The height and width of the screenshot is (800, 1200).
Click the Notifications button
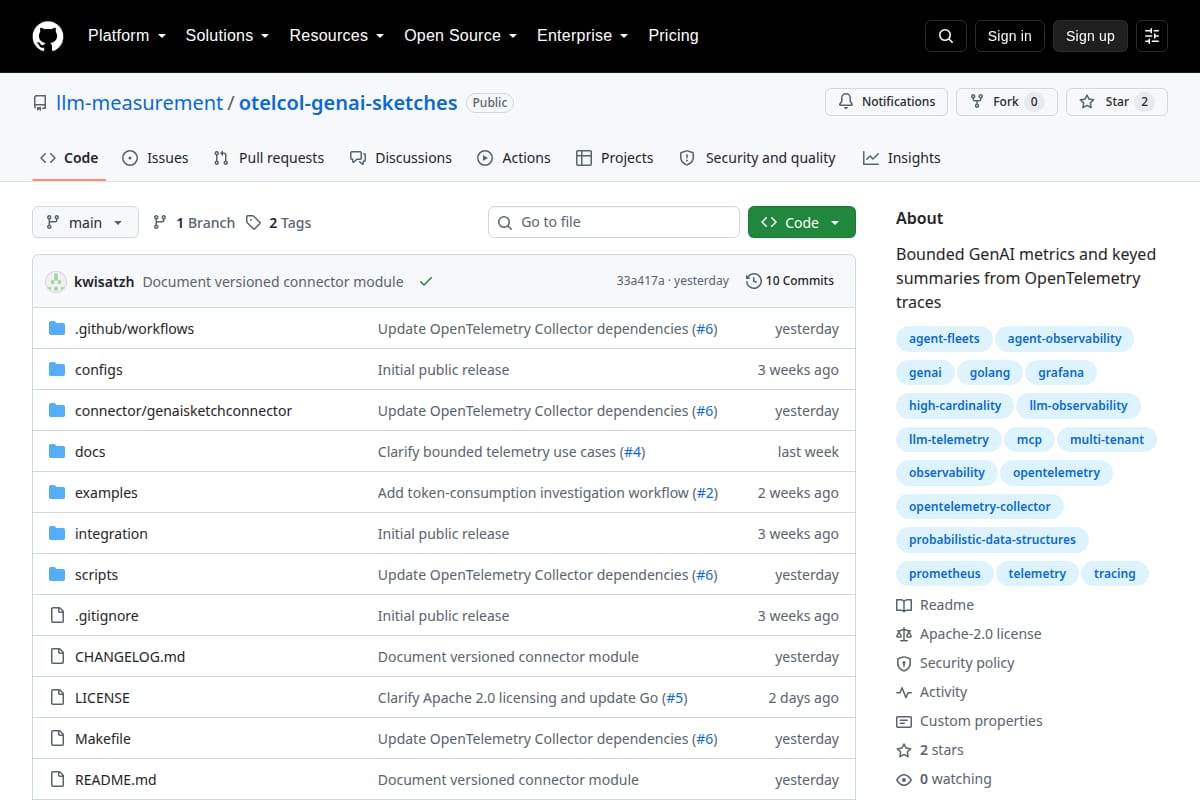tap(887, 102)
